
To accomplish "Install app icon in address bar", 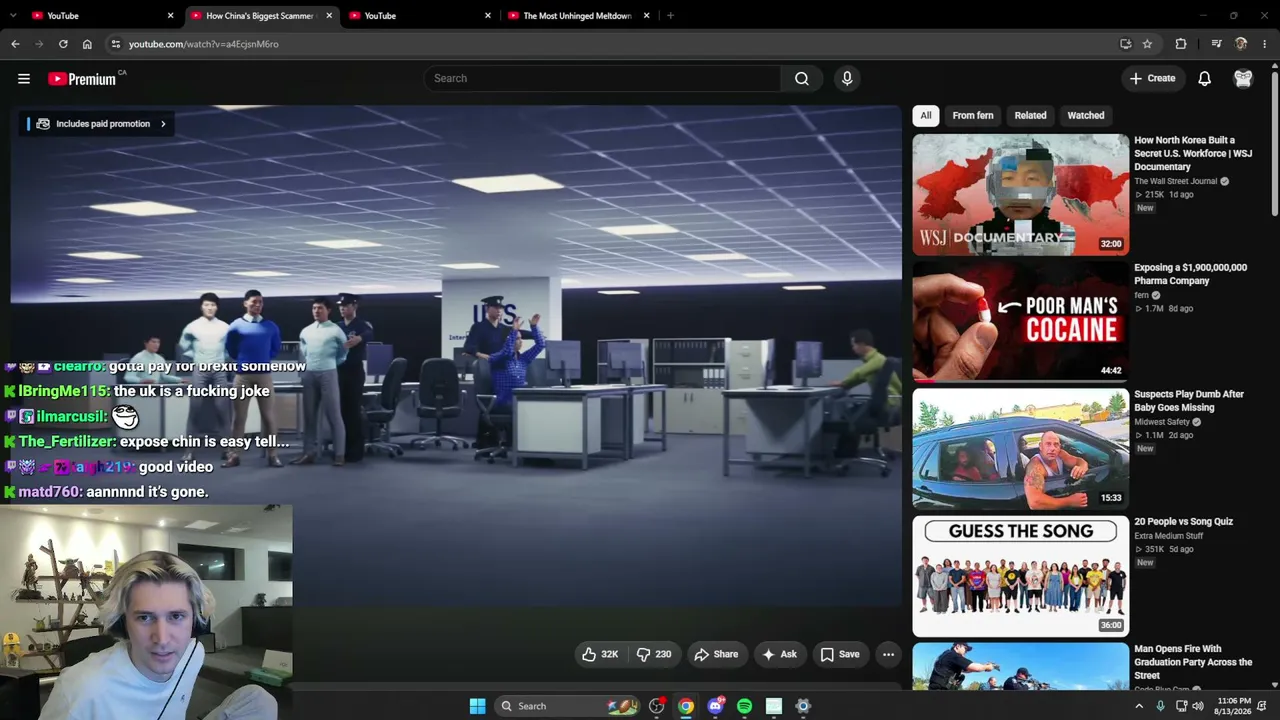I will pos(1125,44).
